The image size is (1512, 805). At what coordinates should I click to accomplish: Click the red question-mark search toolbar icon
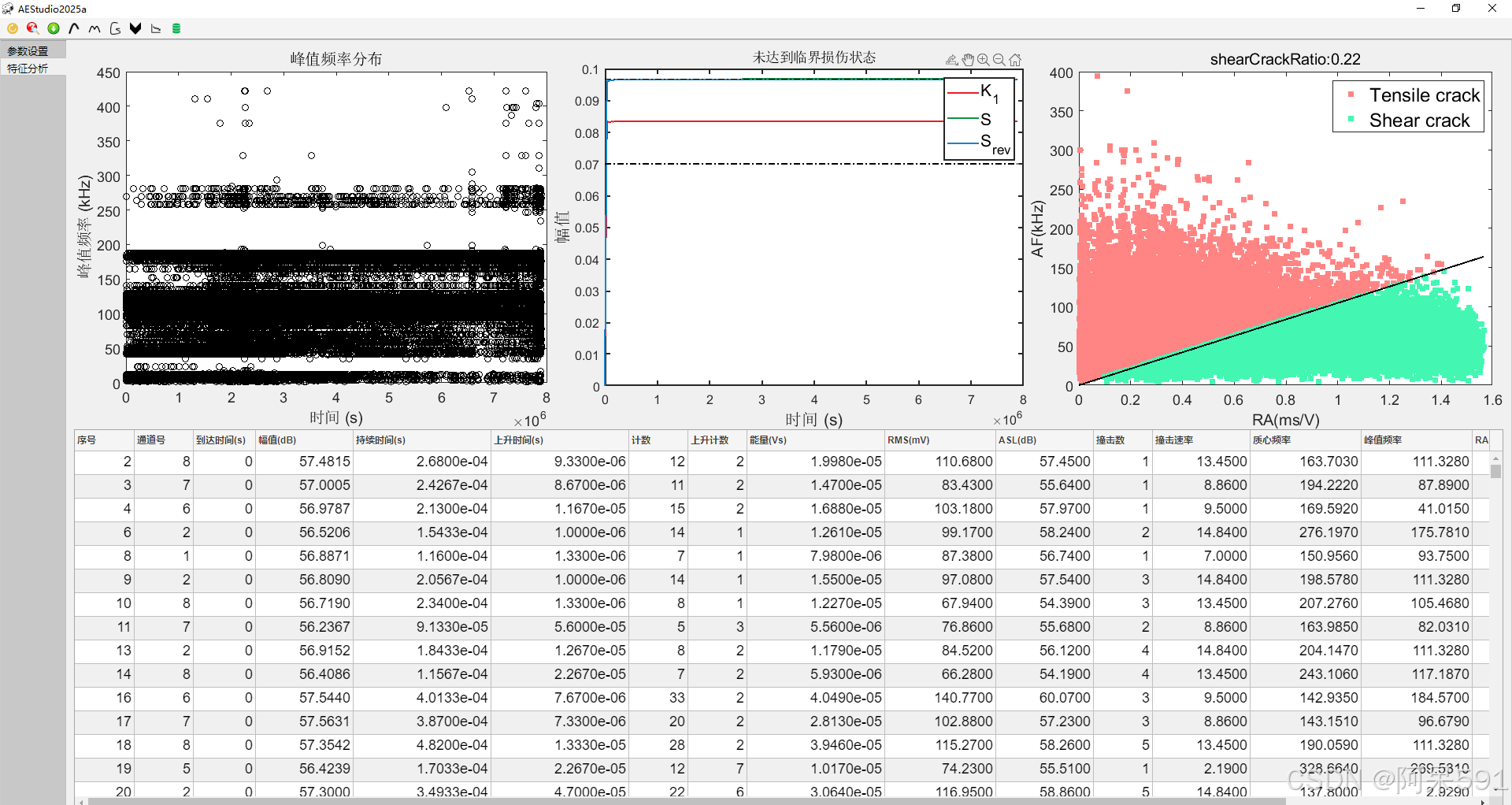click(x=33, y=28)
